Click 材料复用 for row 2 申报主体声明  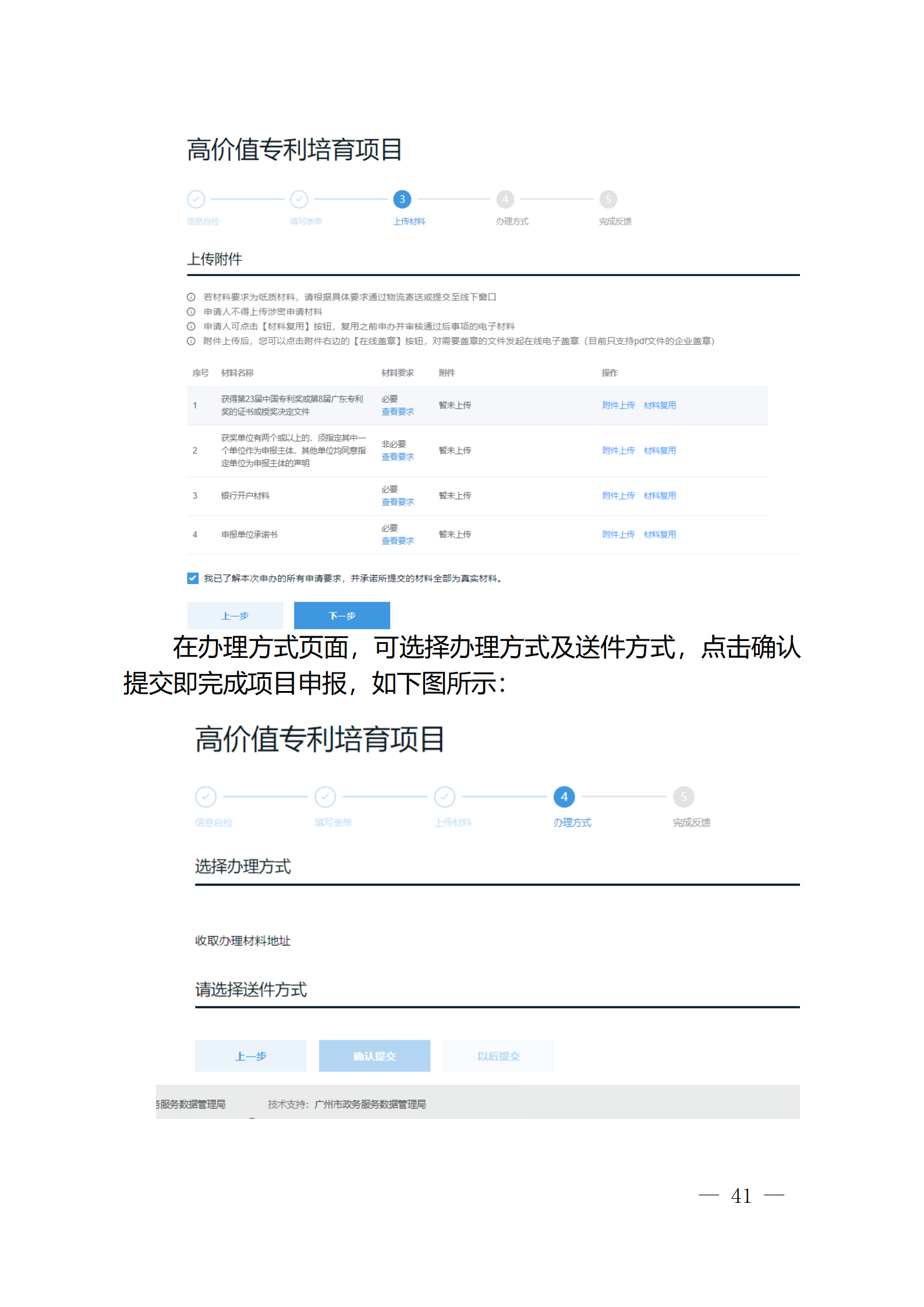[x=660, y=451]
